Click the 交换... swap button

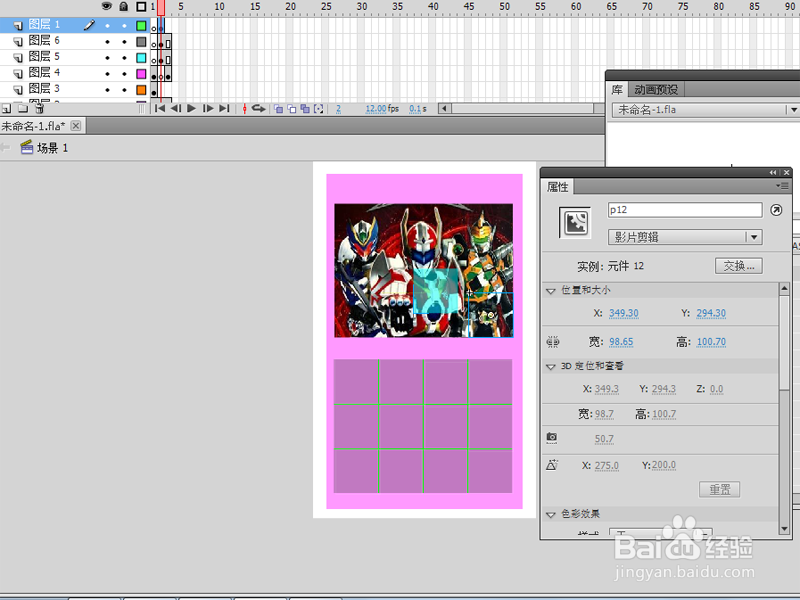point(738,266)
